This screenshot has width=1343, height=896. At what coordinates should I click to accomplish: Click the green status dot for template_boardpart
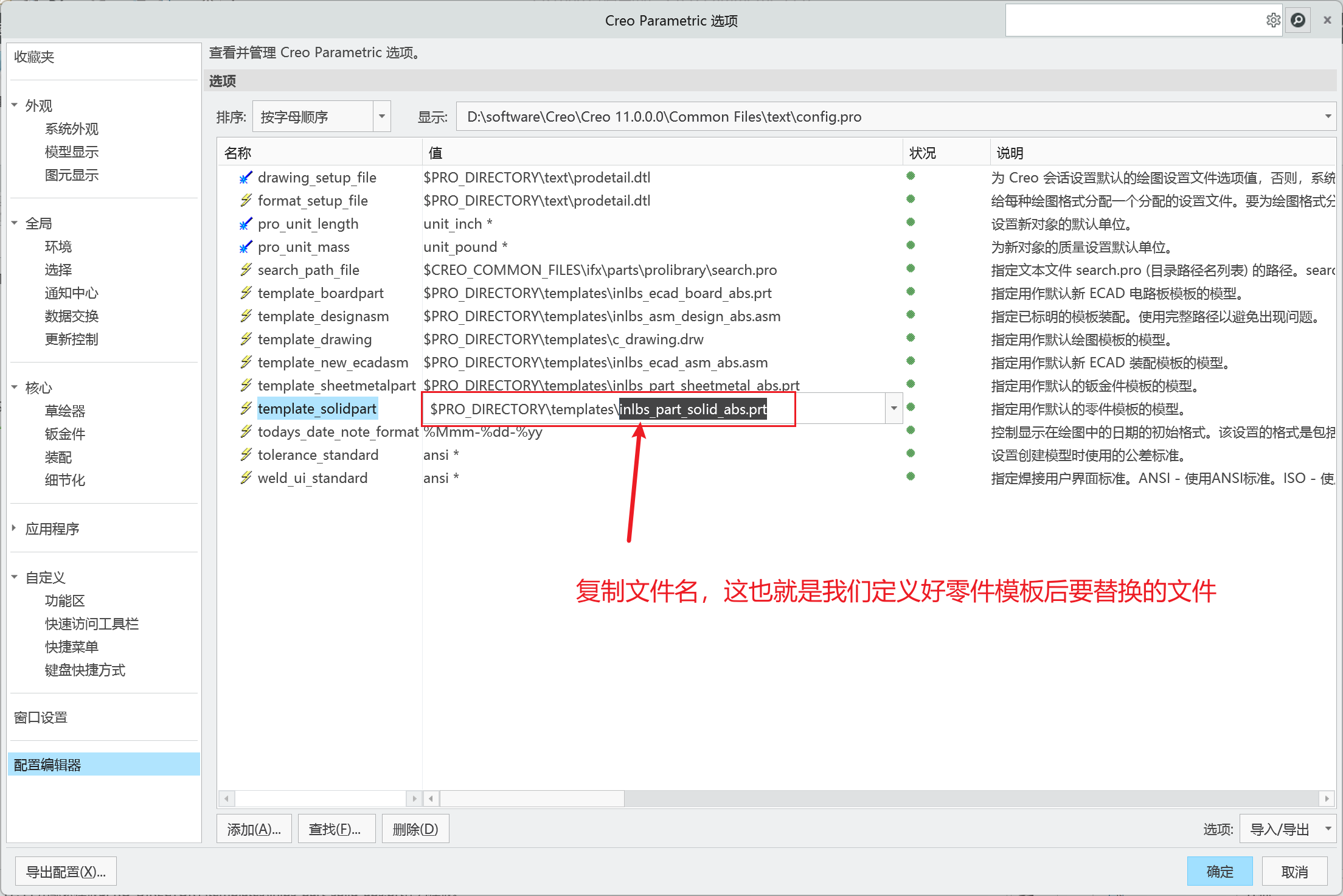point(911,291)
